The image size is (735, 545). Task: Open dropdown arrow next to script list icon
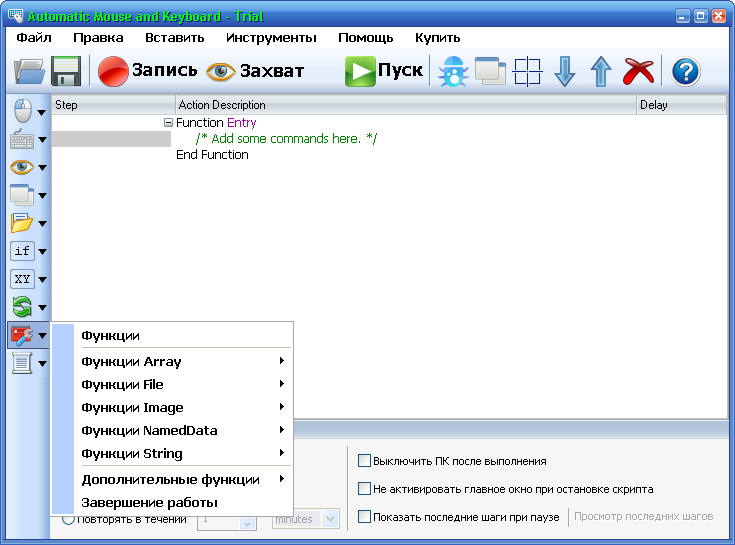coord(42,364)
